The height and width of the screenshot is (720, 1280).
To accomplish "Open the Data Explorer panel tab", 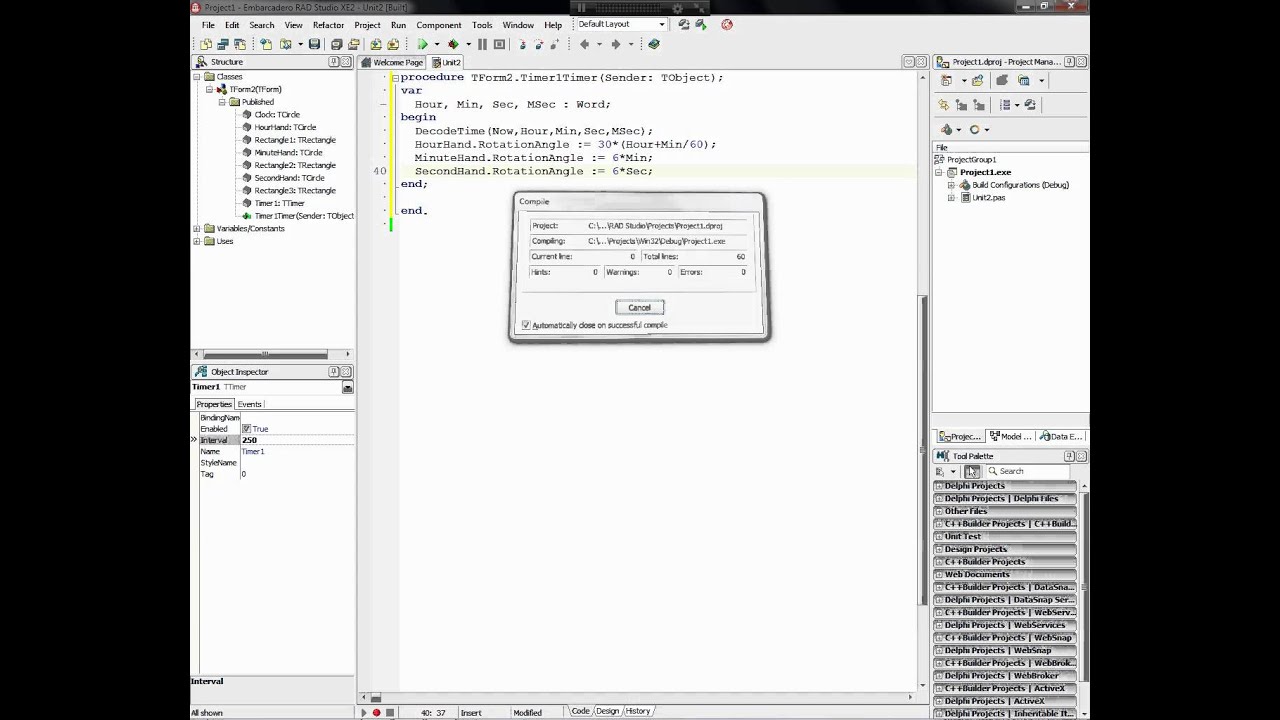I will point(1061,437).
